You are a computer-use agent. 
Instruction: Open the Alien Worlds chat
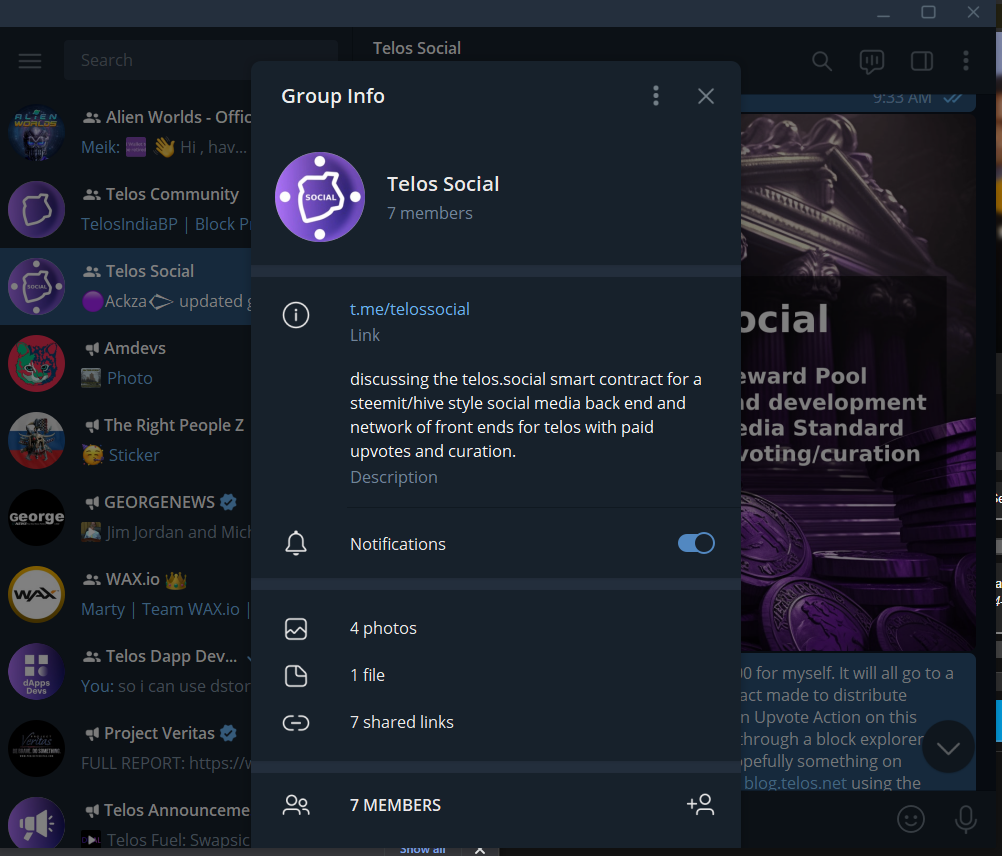[x=126, y=132]
